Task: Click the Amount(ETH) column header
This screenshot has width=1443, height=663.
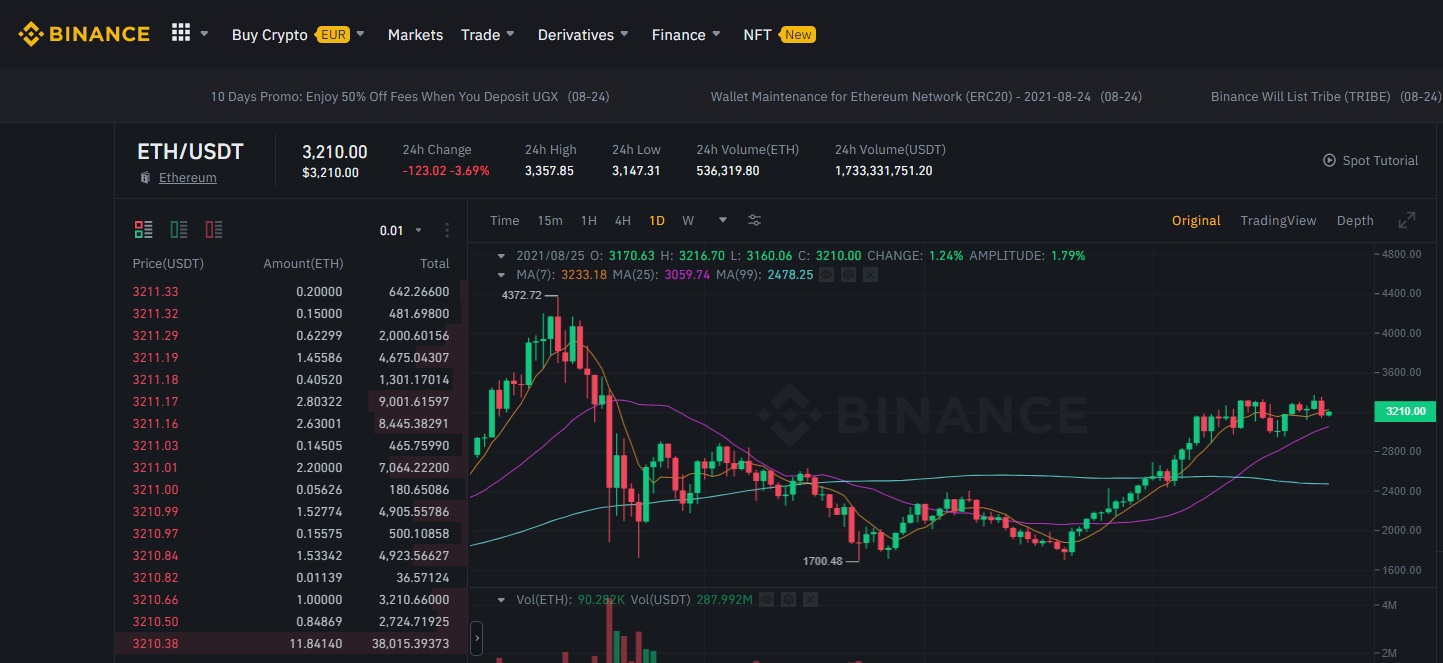Action: click(303, 264)
